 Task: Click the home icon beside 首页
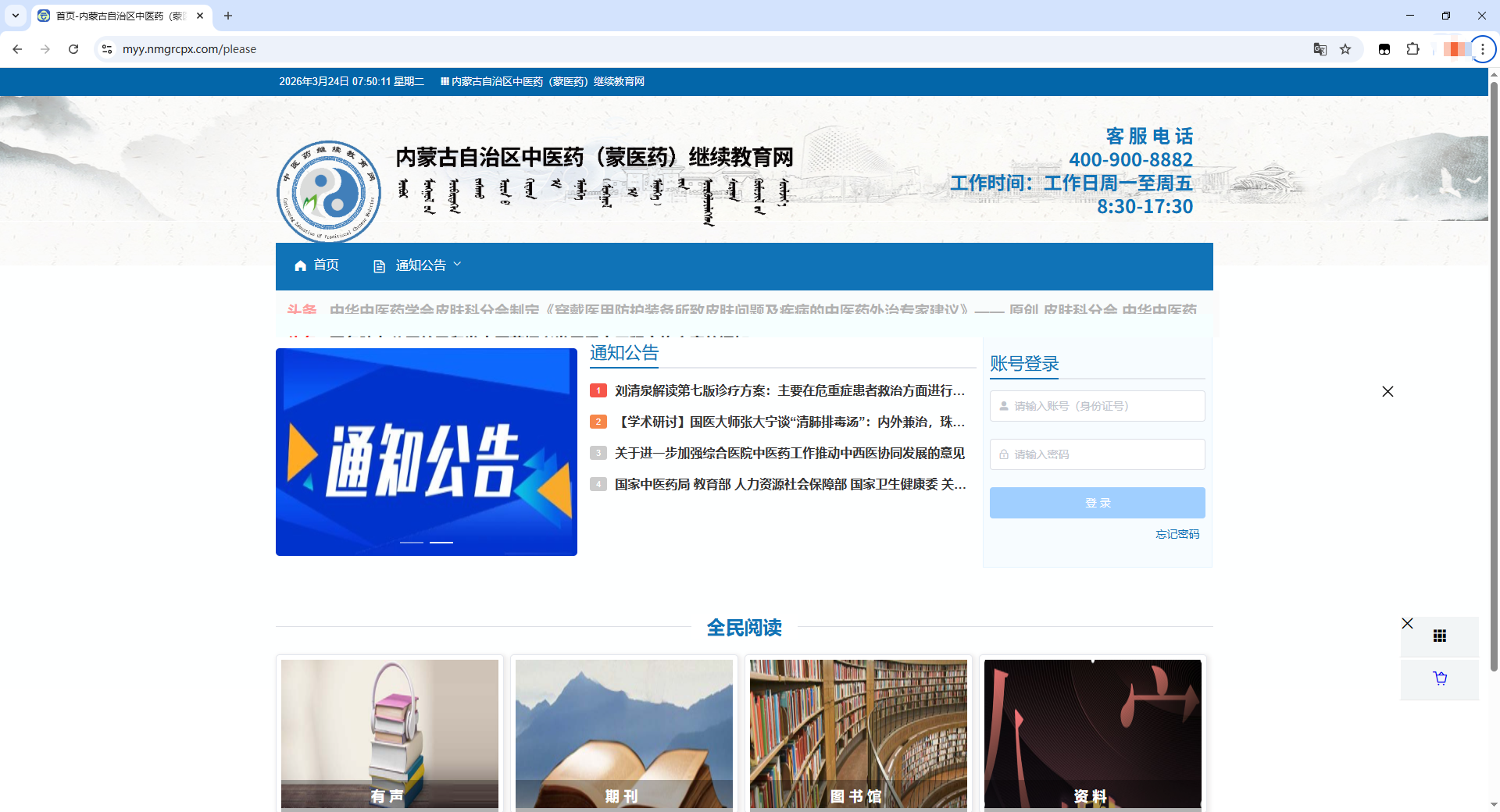(x=300, y=266)
